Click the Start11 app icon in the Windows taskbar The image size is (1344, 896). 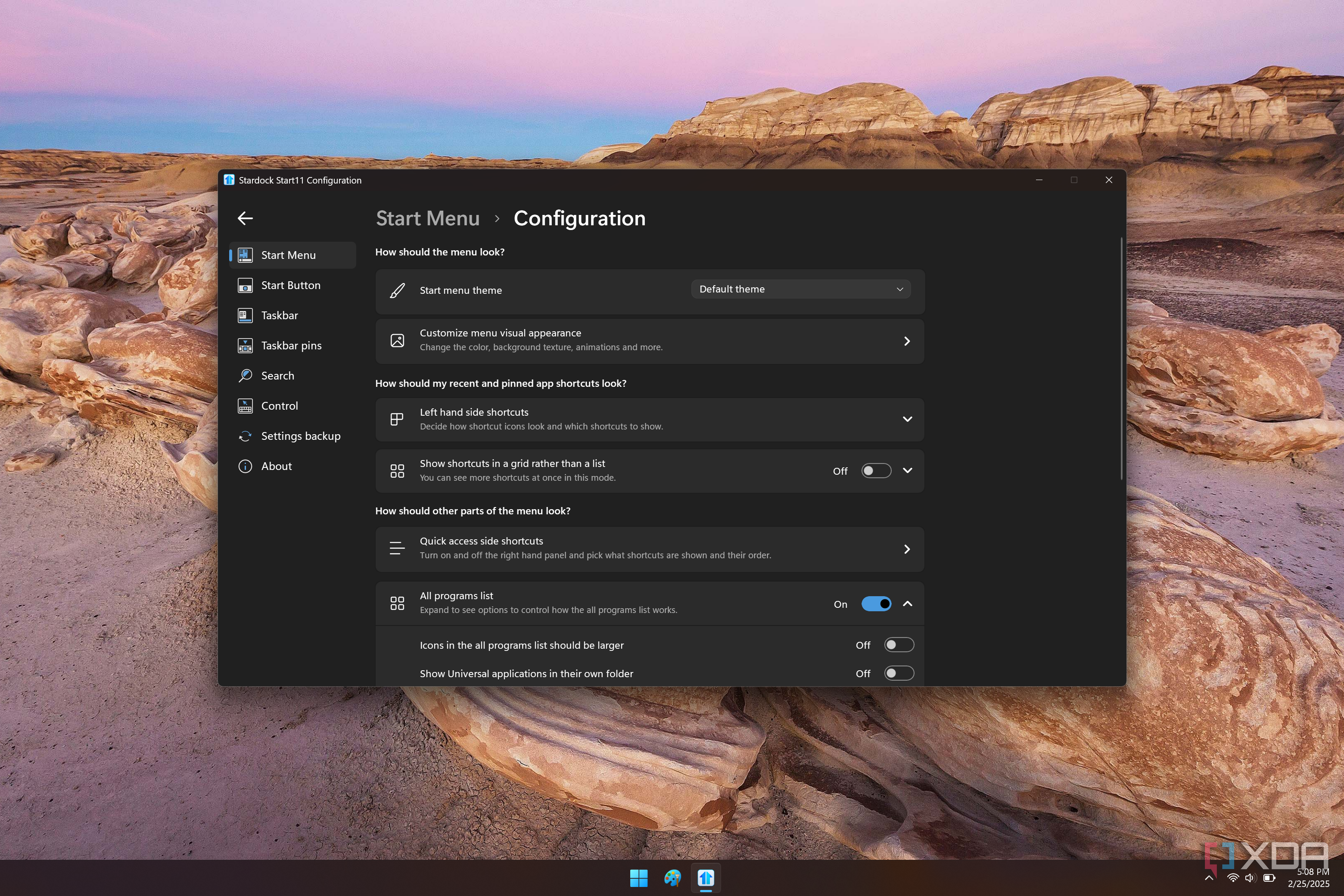tap(706, 878)
